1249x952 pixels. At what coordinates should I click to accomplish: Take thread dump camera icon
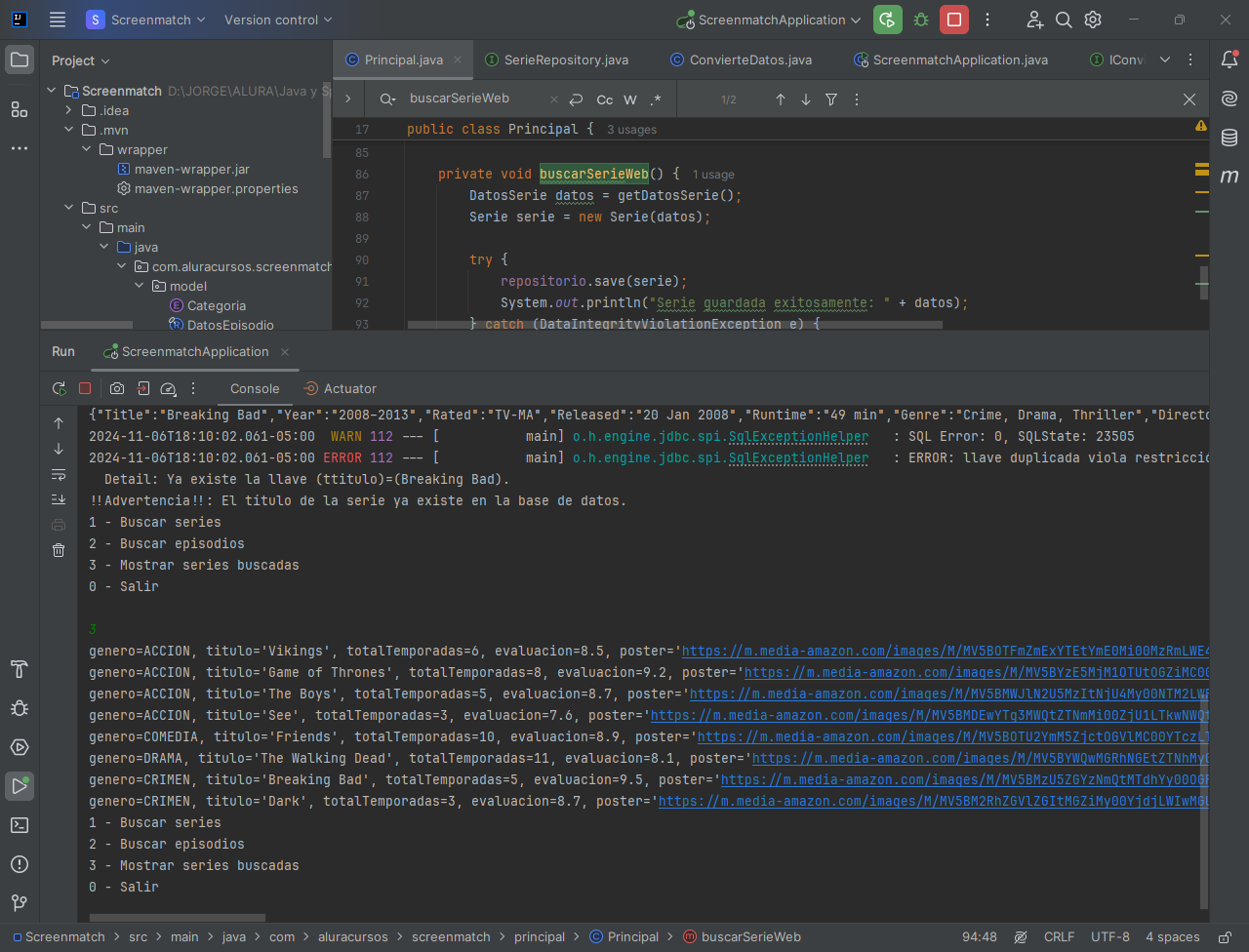tap(117, 388)
